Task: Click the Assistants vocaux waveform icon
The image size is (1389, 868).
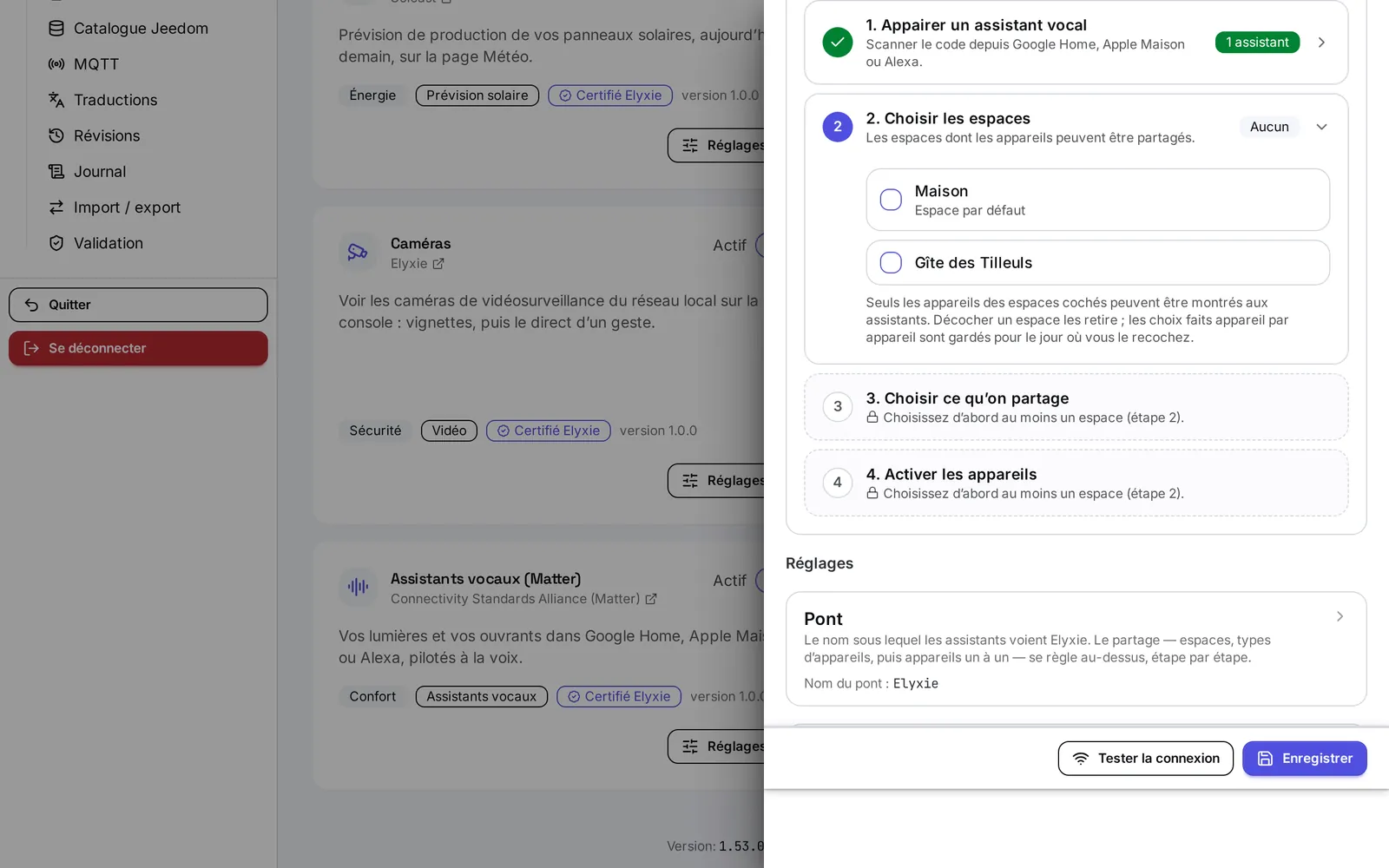Action: click(358, 587)
